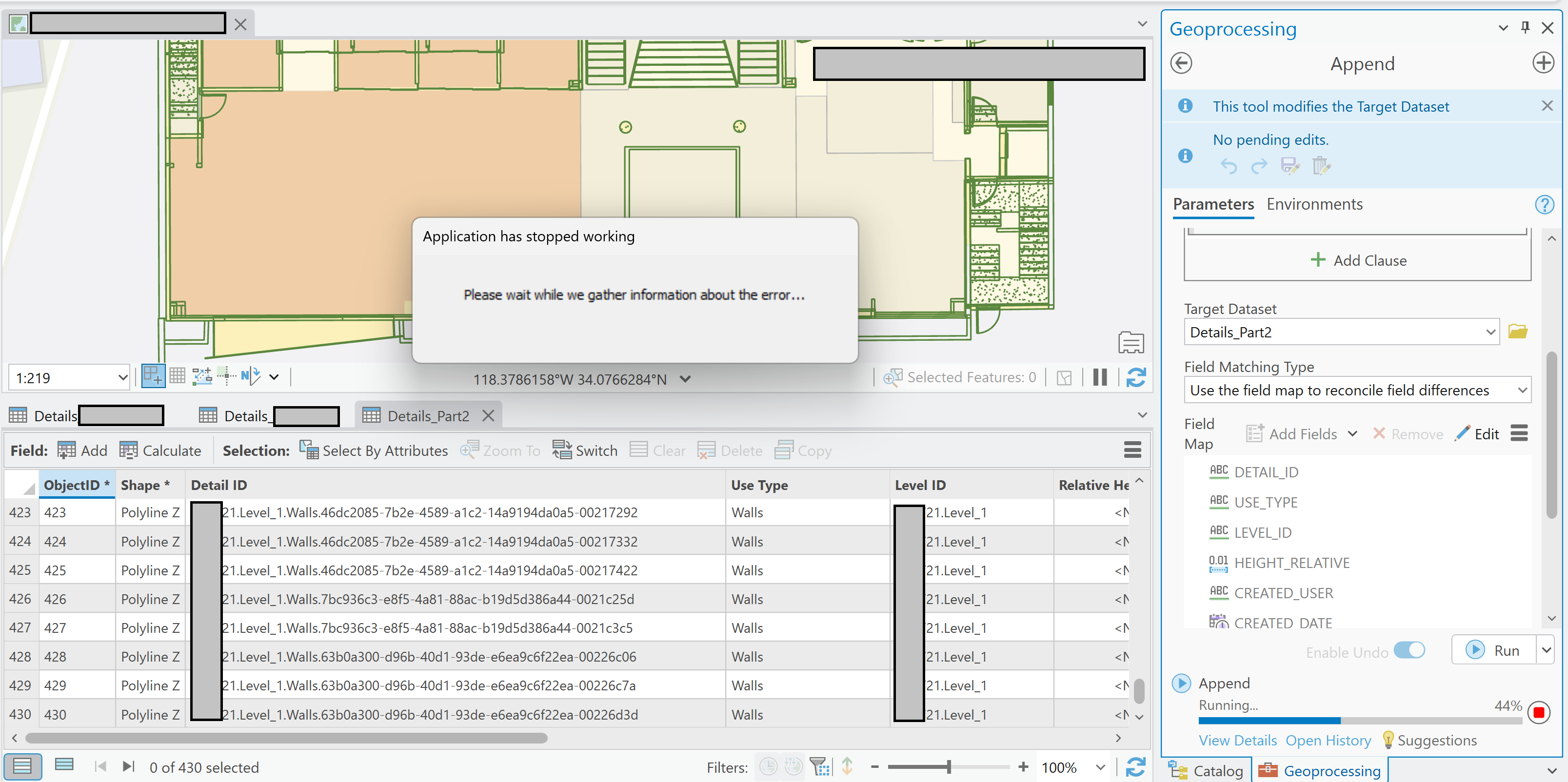Expand the 100% zoom level dropdown
The width and height of the screenshot is (1568, 782).
pos(1099,767)
